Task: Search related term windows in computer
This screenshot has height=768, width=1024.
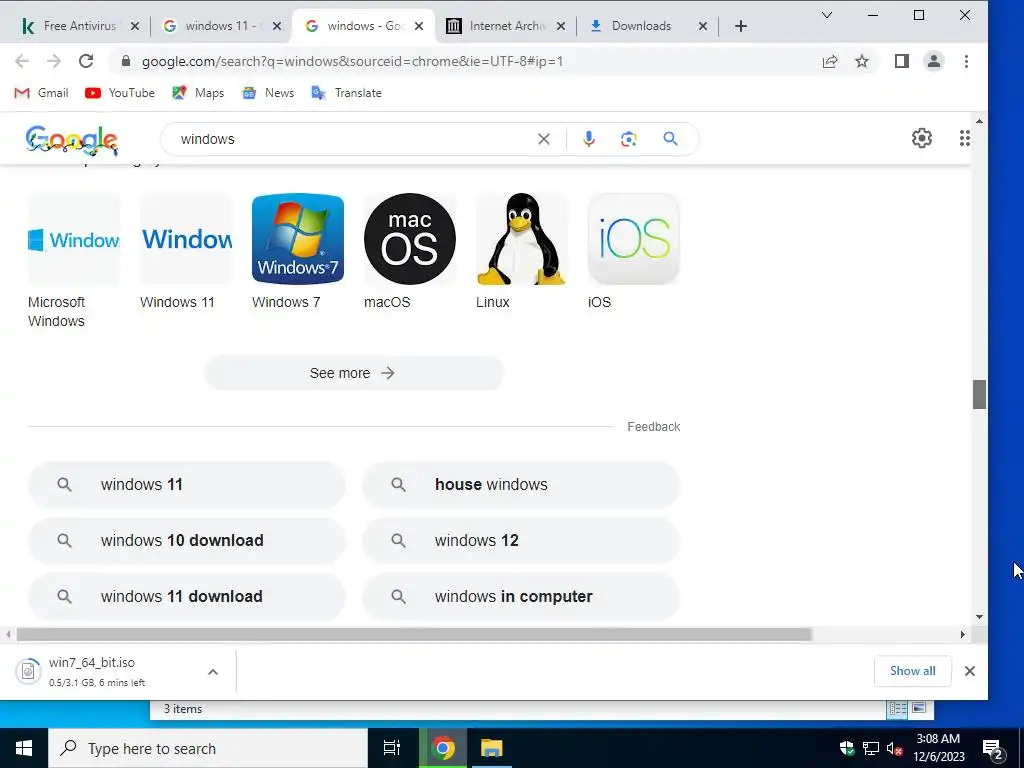Action: click(520, 596)
